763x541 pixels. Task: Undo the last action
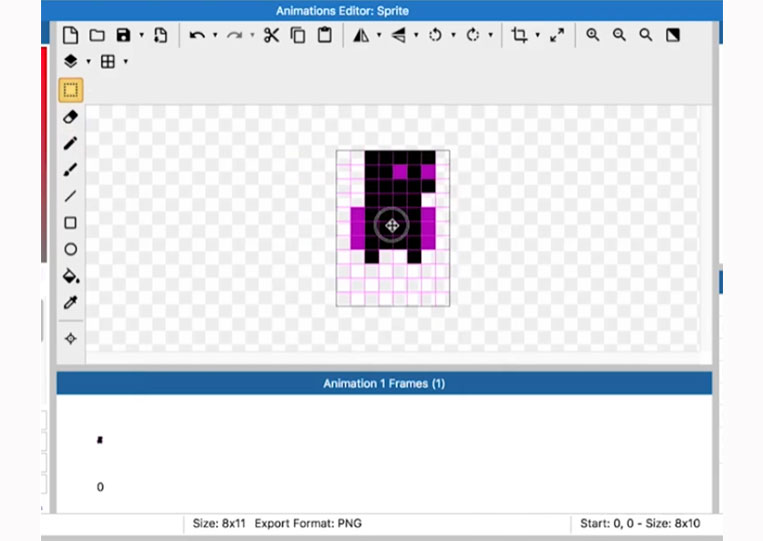pyautogui.click(x=197, y=35)
